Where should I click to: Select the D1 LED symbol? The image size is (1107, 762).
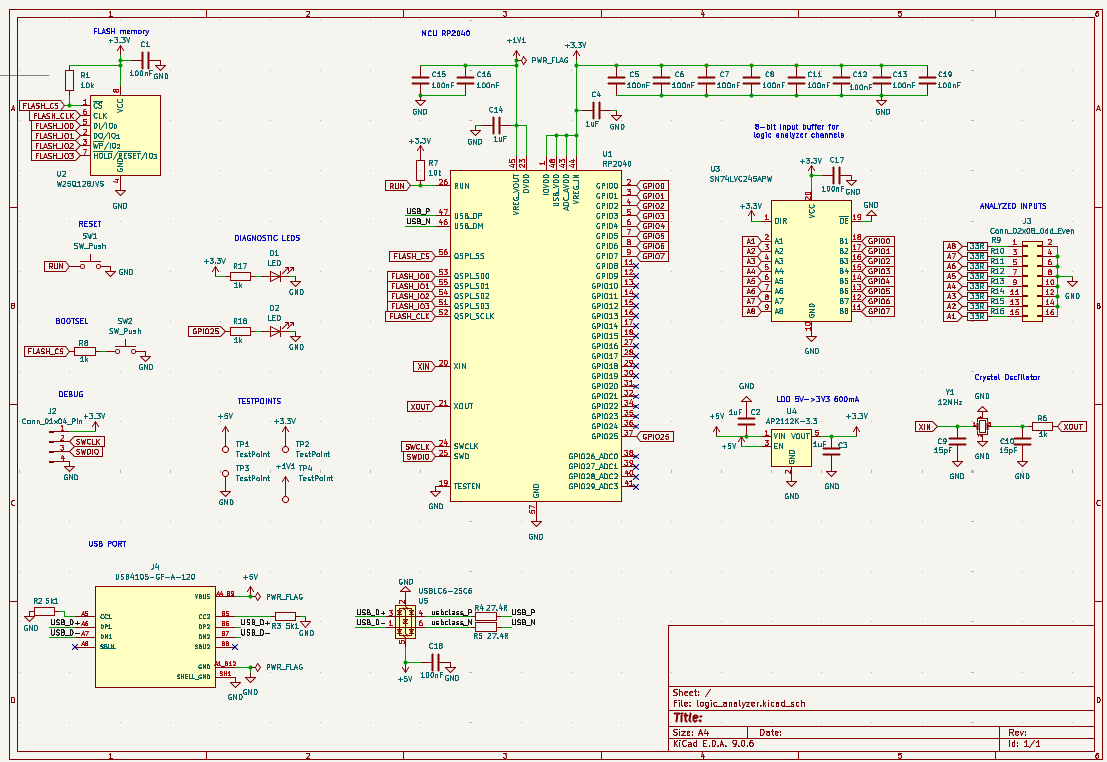[x=277, y=277]
